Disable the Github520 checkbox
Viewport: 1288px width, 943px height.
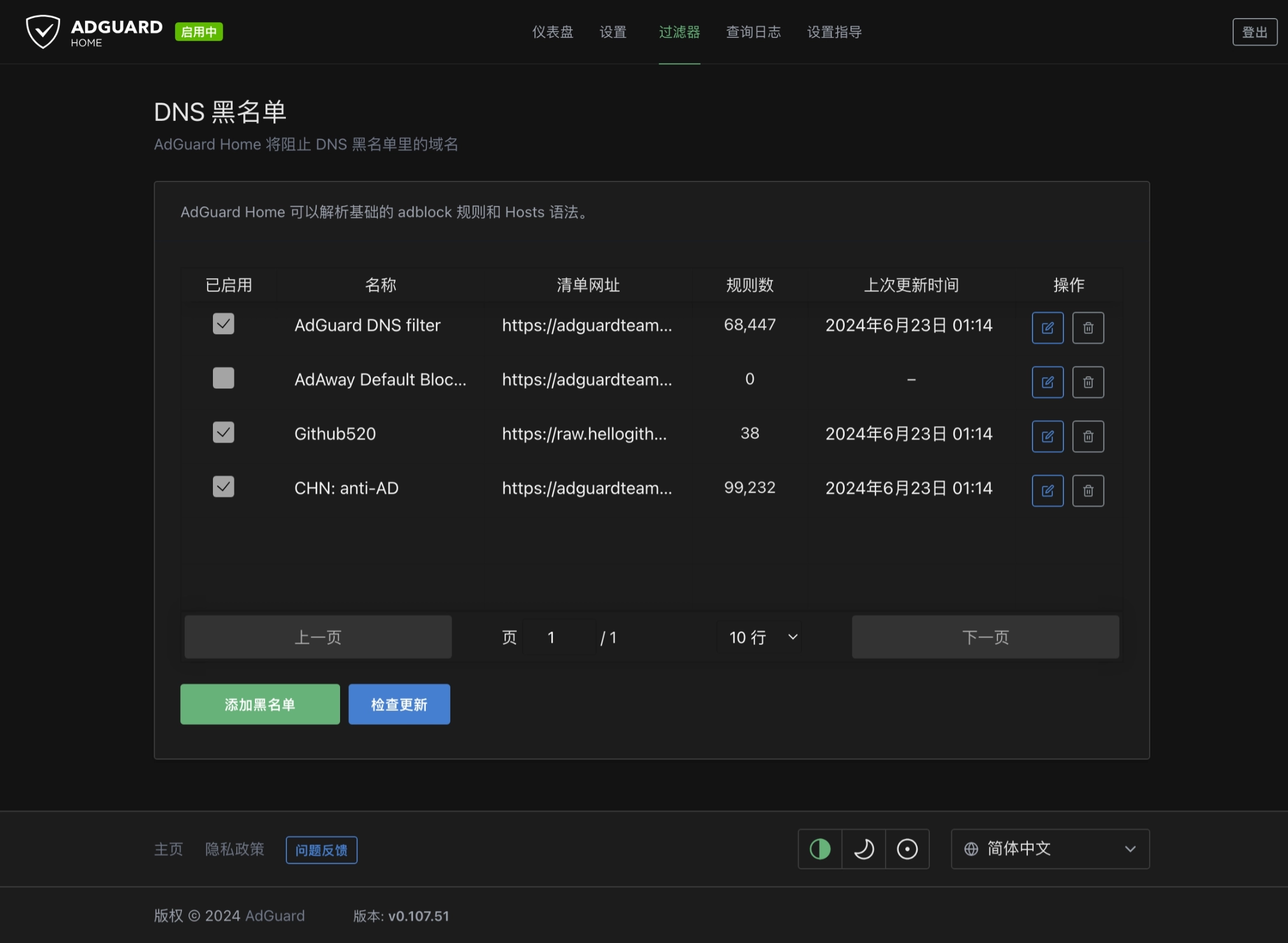[x=223, y=432]
